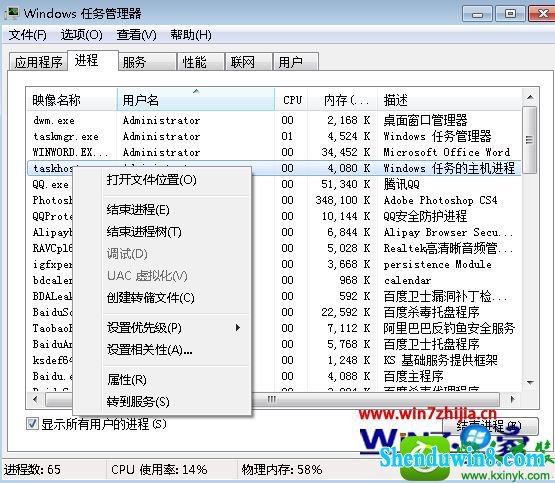Viewport: 555px width, 483px height.
Task: Select the dwm.exe process row
Action: point(274,120)
